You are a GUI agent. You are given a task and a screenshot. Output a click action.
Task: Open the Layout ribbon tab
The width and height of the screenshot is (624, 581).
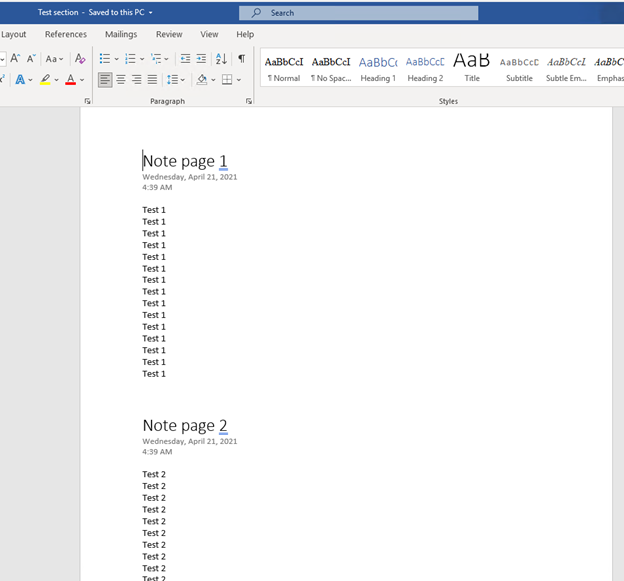(x=14, y=35)
